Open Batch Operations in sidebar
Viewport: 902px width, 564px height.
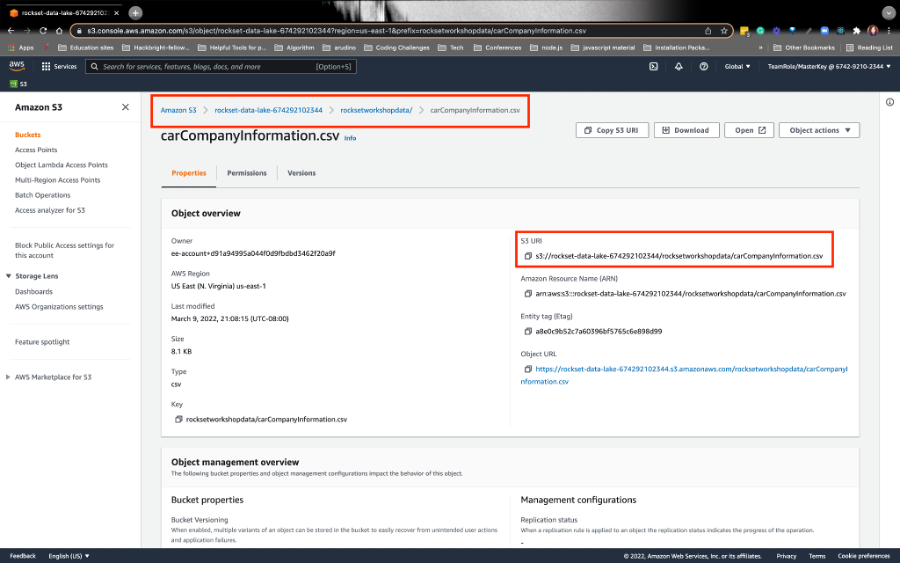click(43, 196)
